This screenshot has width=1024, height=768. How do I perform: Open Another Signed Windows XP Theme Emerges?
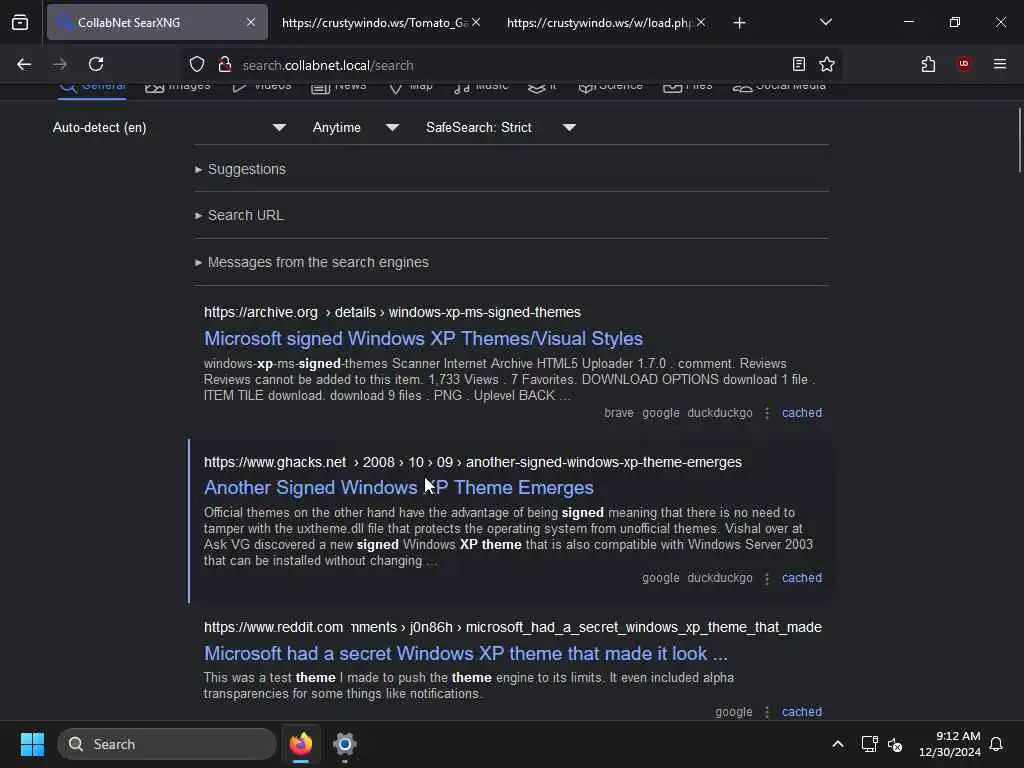click(x=398, y=488)
